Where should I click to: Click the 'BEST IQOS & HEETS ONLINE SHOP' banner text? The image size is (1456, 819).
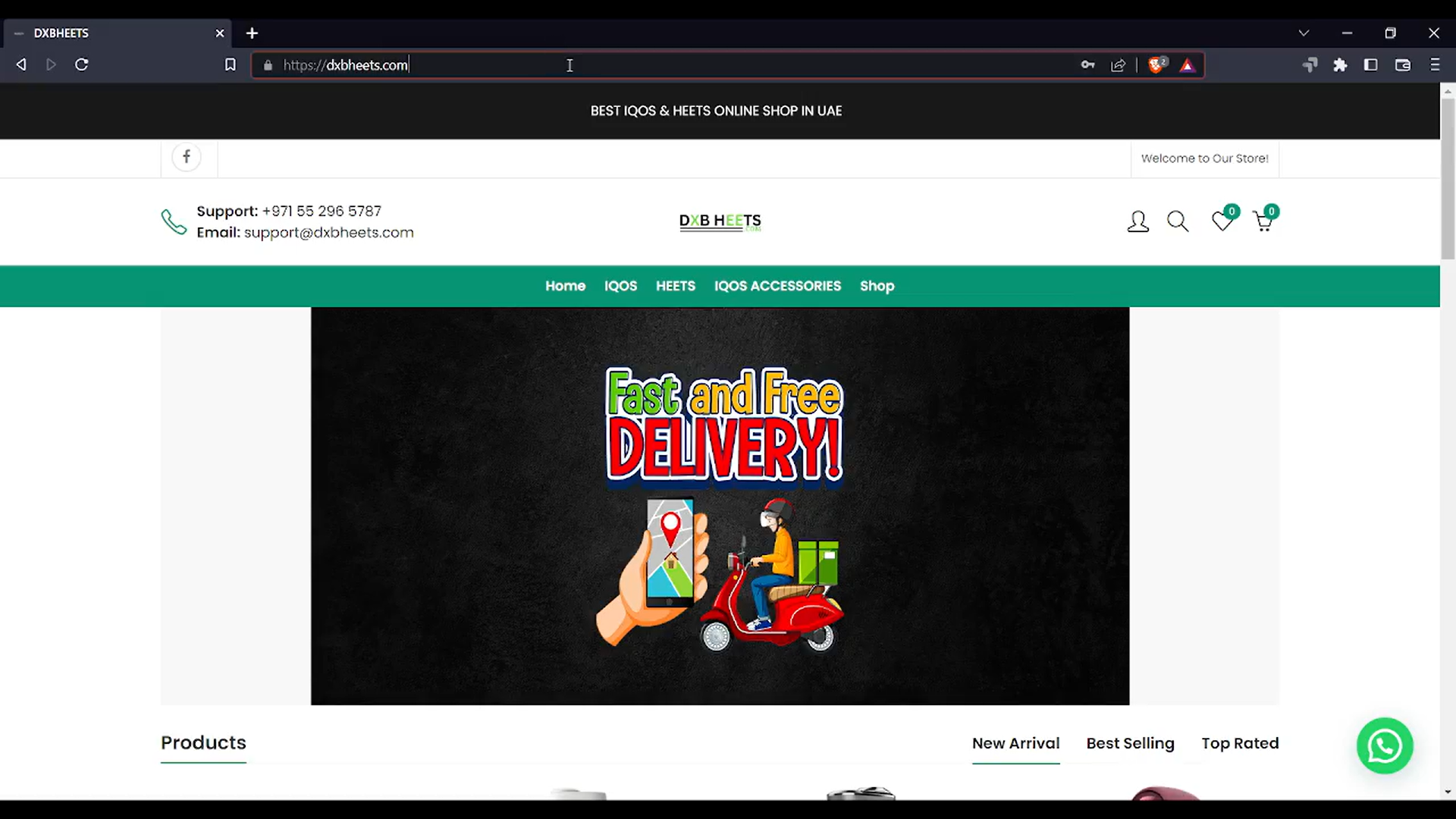pos(716,111)
